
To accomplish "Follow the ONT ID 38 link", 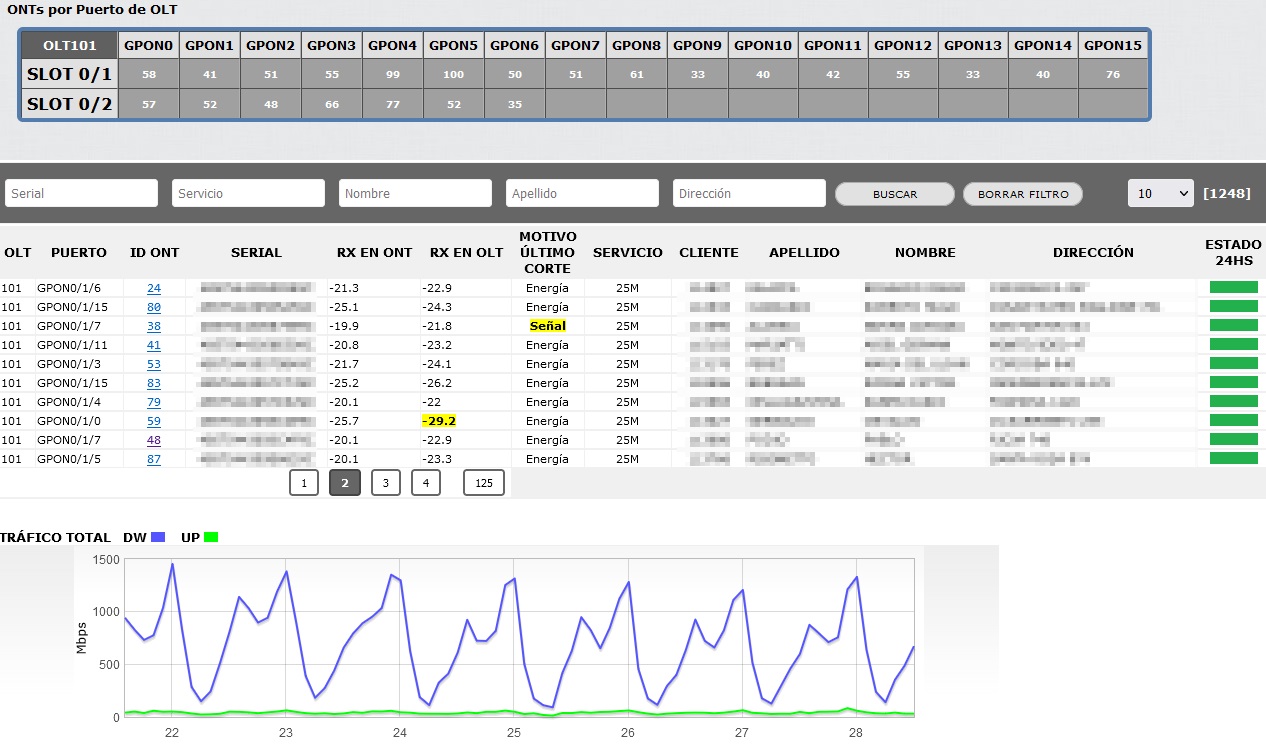I will 154,326.
